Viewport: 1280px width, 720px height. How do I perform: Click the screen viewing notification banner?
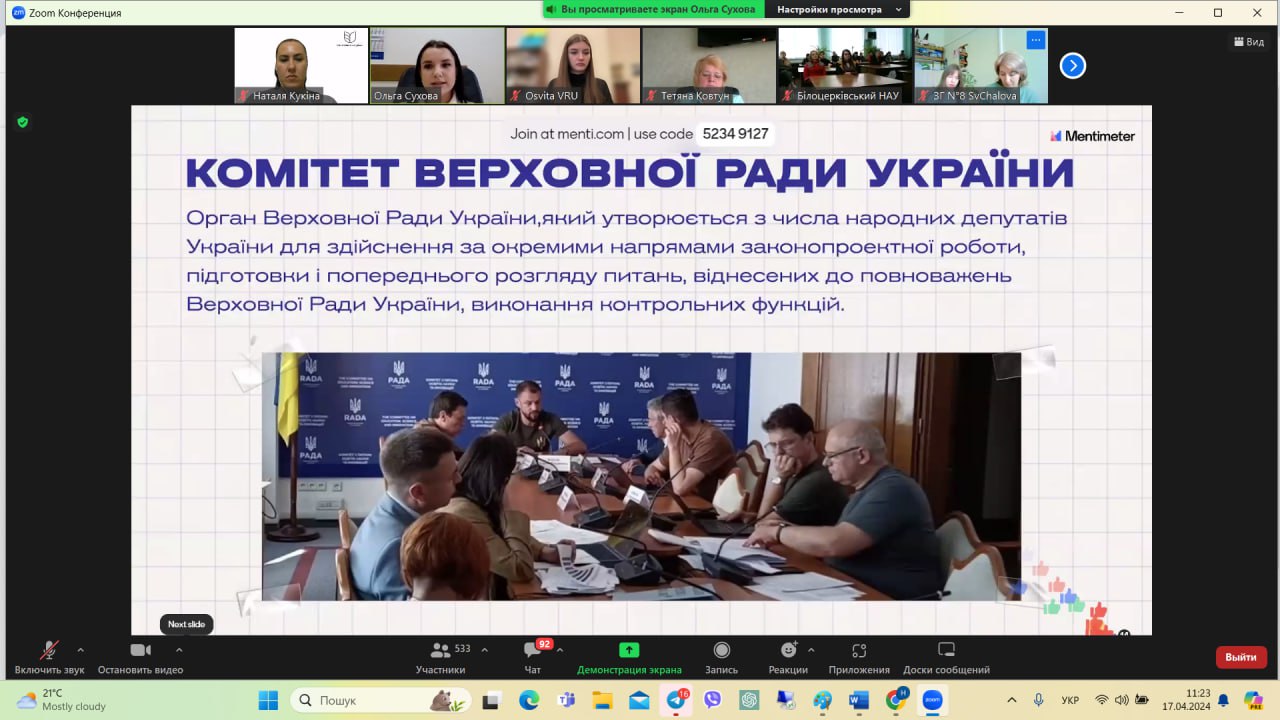point(654,10)
